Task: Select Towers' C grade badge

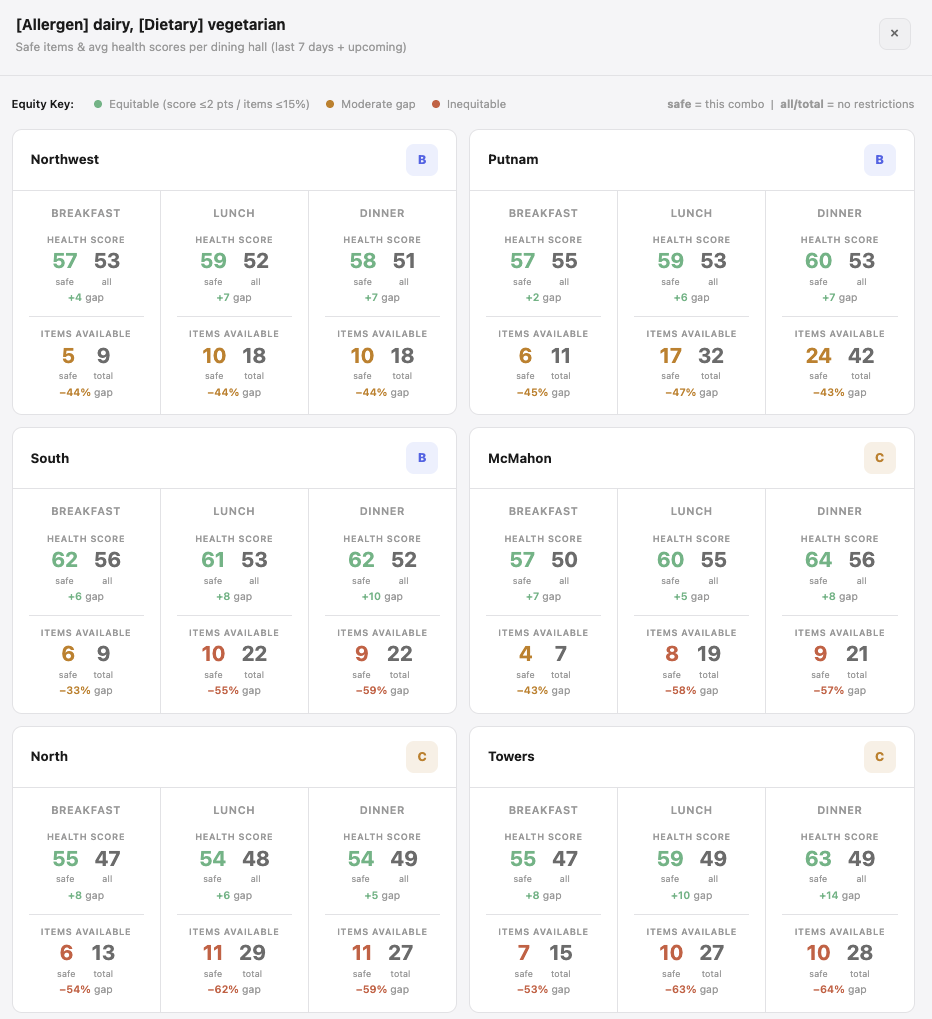Action: (x=879, y=756)
